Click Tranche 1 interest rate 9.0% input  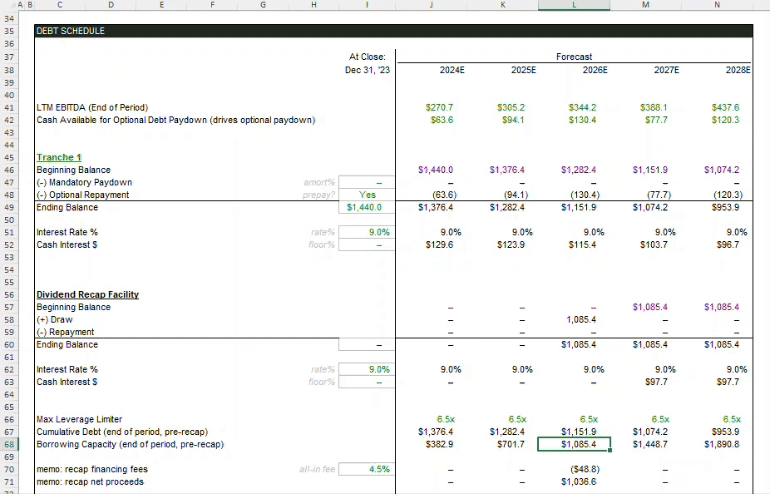pos(368,232)
